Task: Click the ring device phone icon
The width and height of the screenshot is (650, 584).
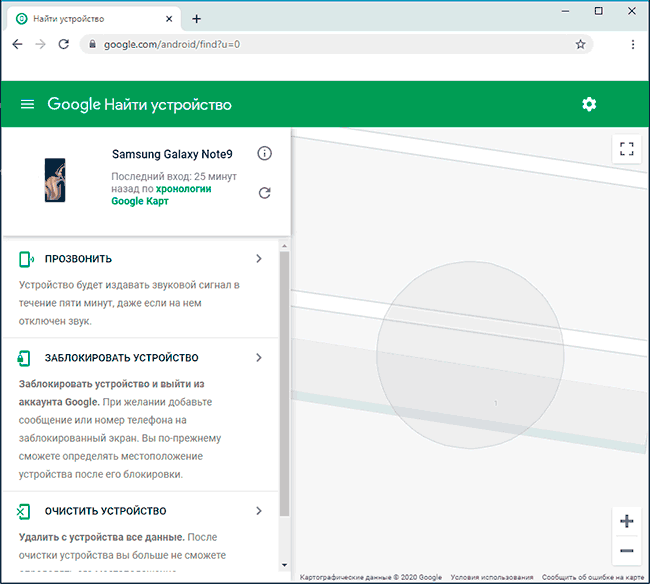Action: pos(27,259)
